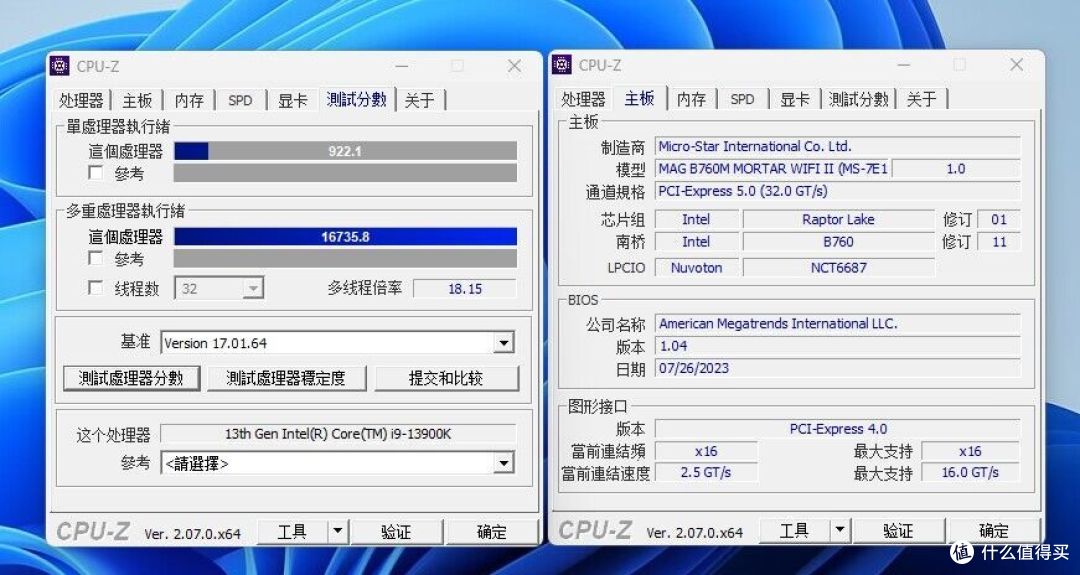Select 关于 tab in right window
This screenshot has width=1080, height=575.
click(922, 100)
